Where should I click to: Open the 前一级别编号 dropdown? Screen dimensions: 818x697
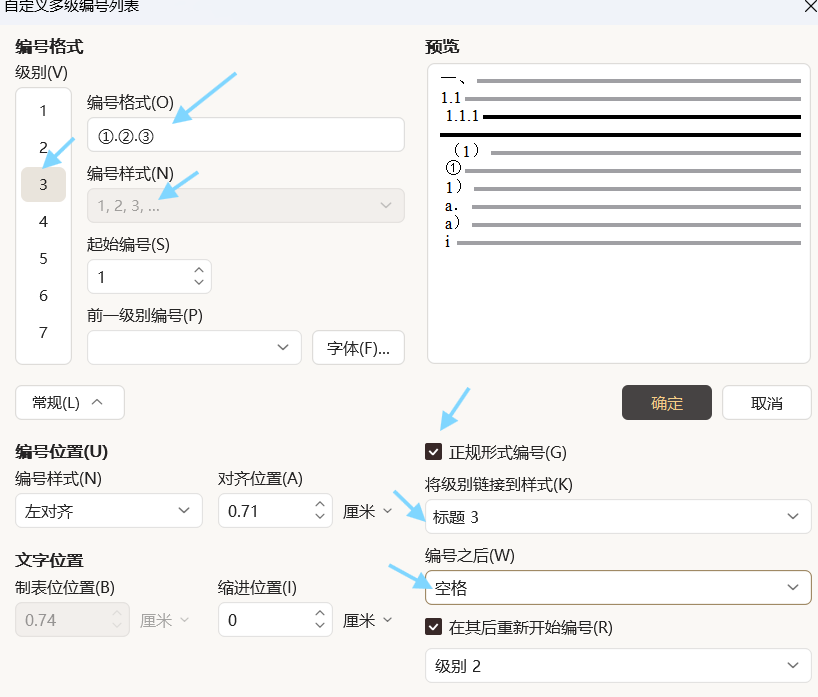tap(194, 348)
